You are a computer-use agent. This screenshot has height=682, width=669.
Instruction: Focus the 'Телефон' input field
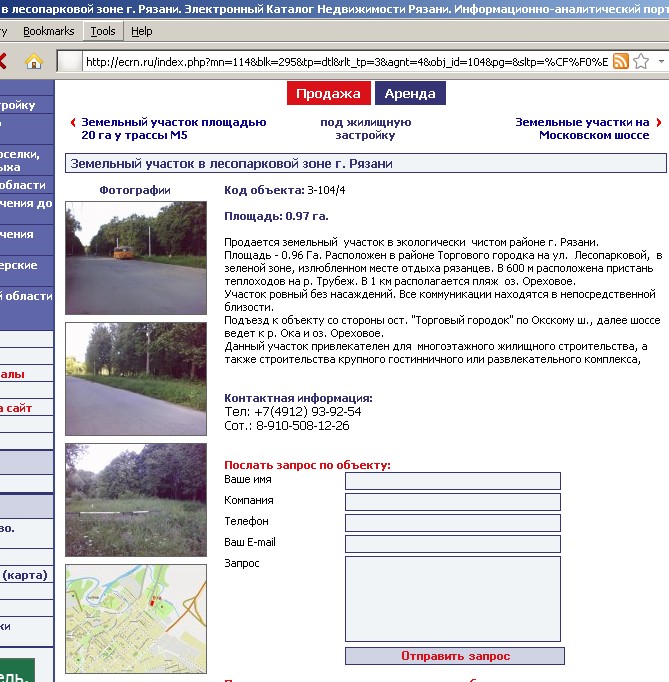pyautogui.click(x=452, y=523)
